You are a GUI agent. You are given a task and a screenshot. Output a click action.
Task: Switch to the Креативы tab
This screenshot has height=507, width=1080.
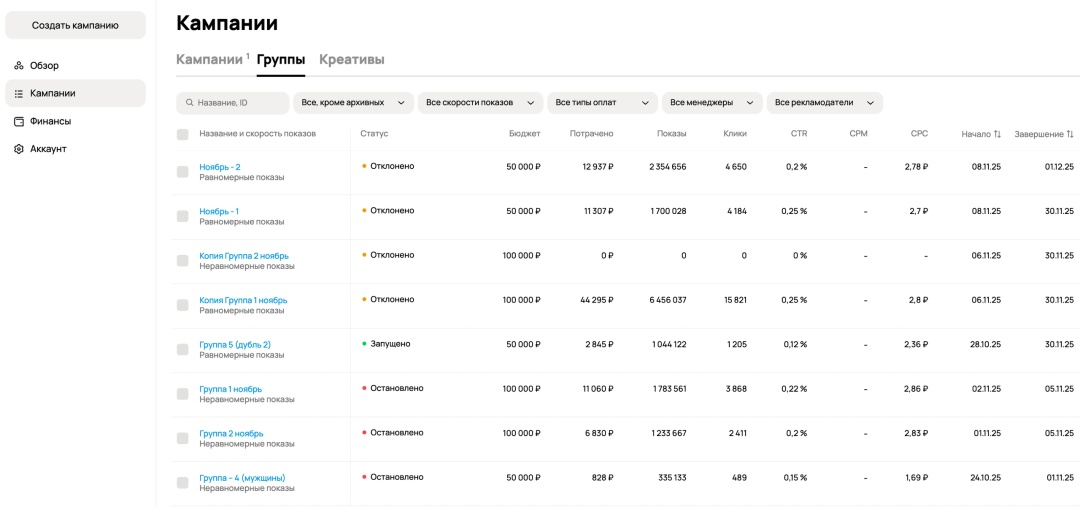(x=351, y=60)
